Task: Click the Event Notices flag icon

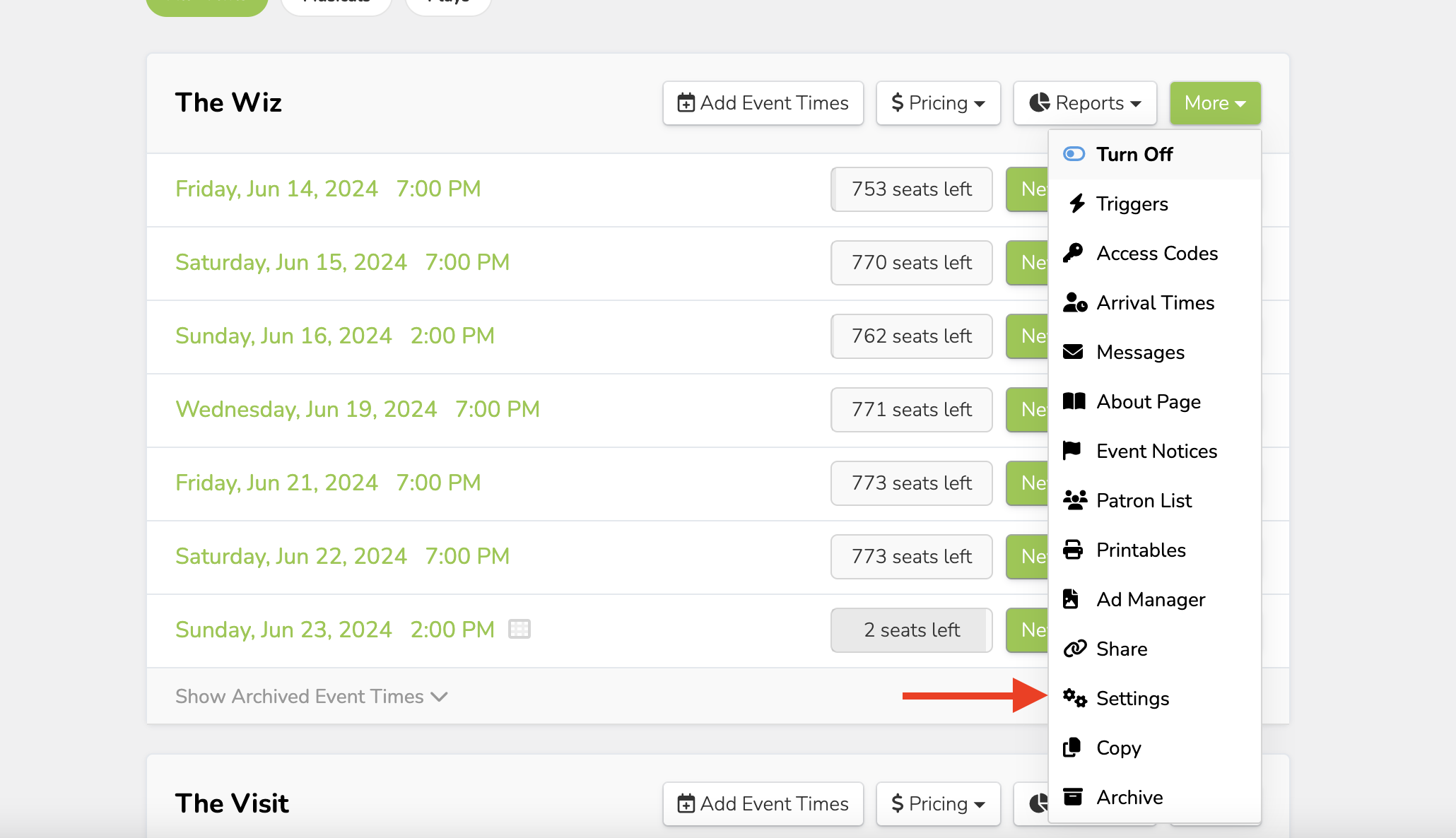Action: [1072, 451]
